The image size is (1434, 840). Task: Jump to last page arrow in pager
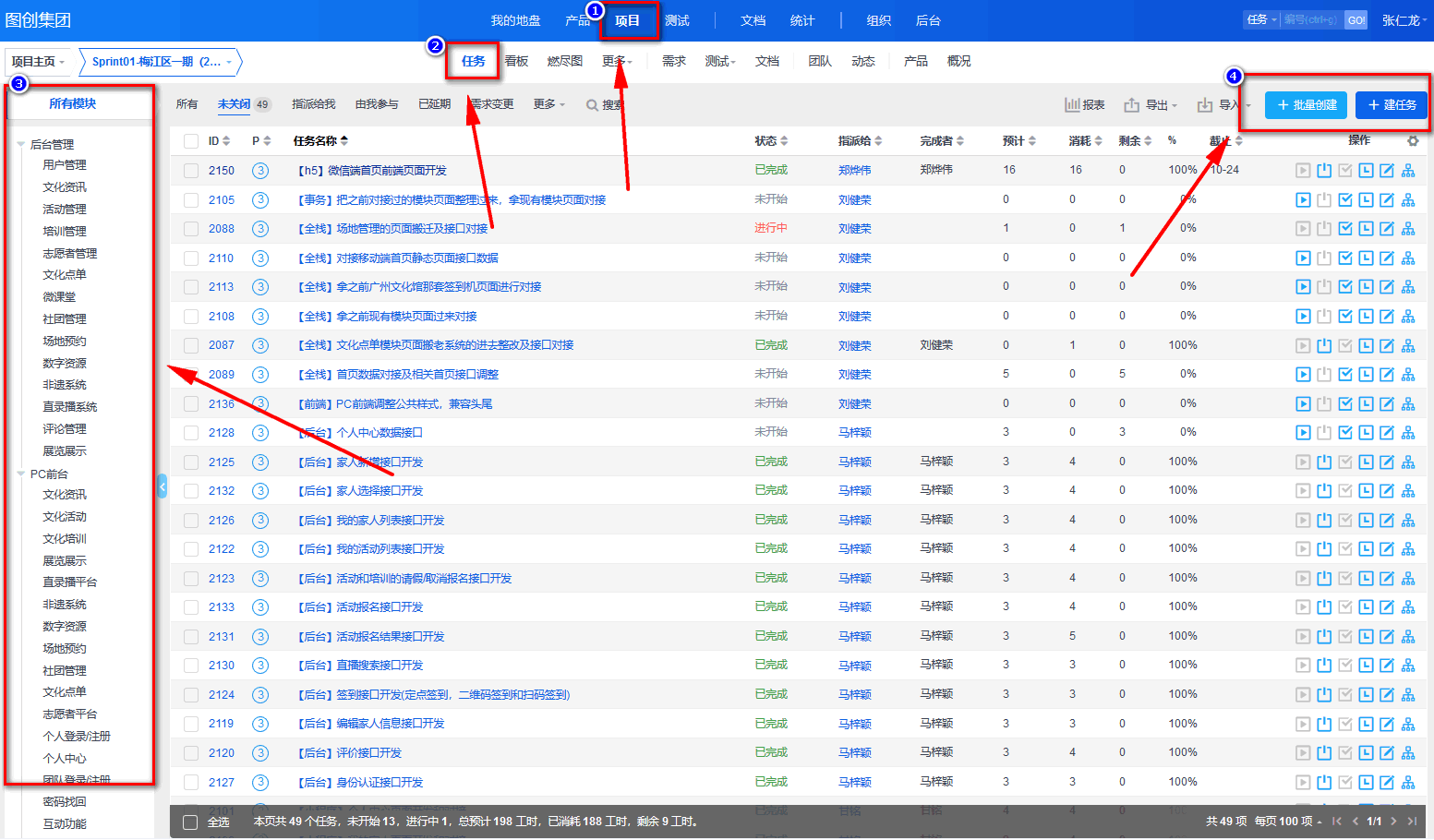click(x=1413, y=822)
